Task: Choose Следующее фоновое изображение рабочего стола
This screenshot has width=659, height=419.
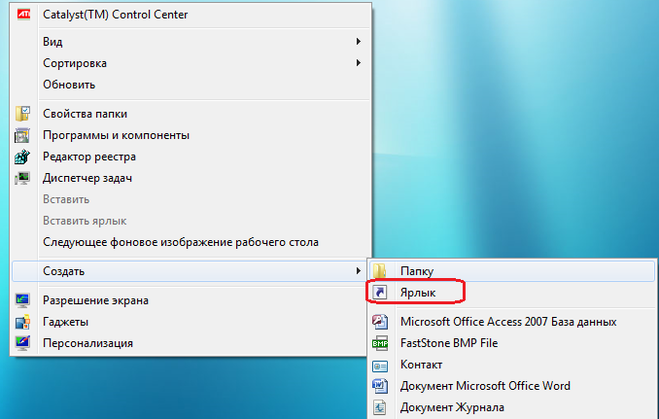Action: click(180, 242)
